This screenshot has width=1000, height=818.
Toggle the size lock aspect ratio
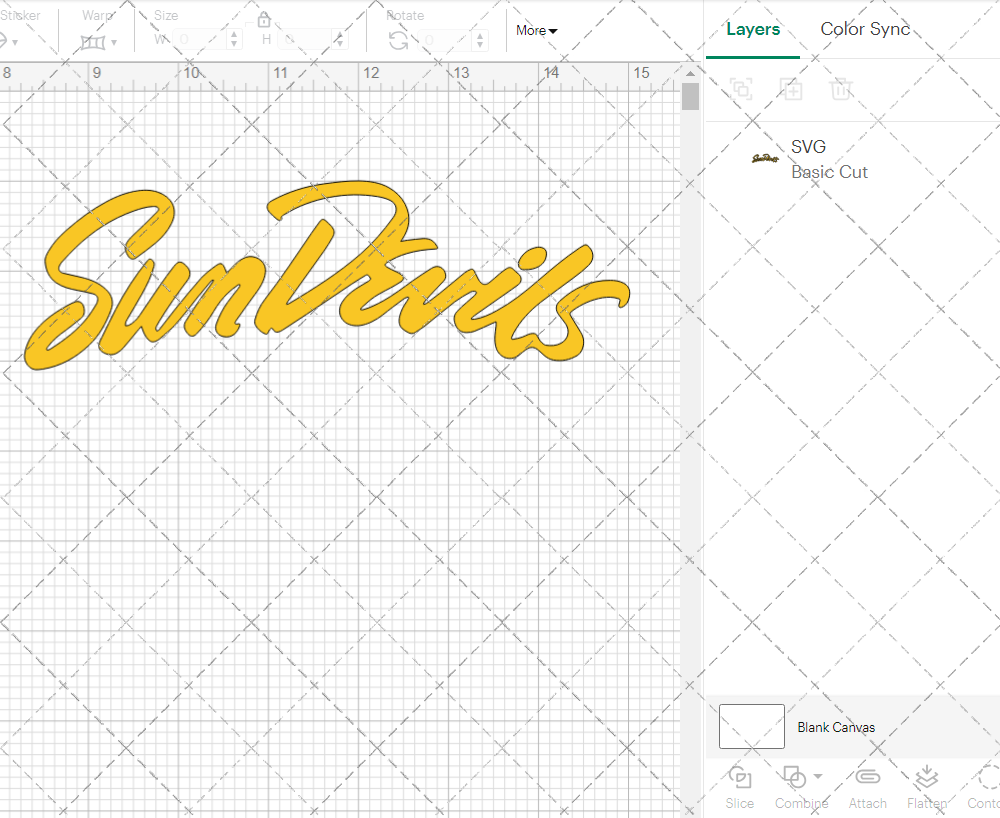[x=263, y=19]
